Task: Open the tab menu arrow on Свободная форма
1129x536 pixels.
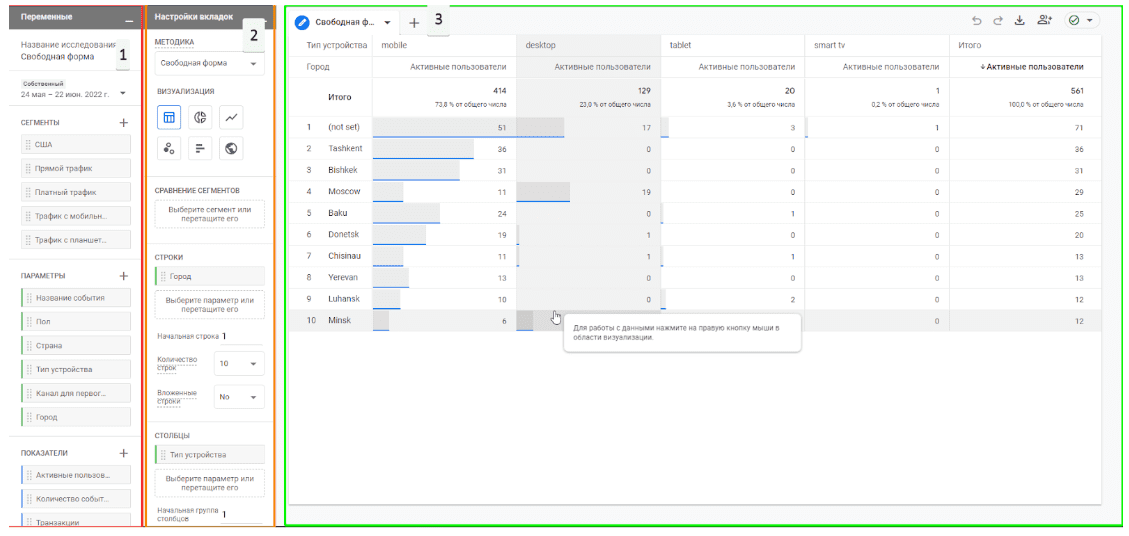Action: [387, 22]
